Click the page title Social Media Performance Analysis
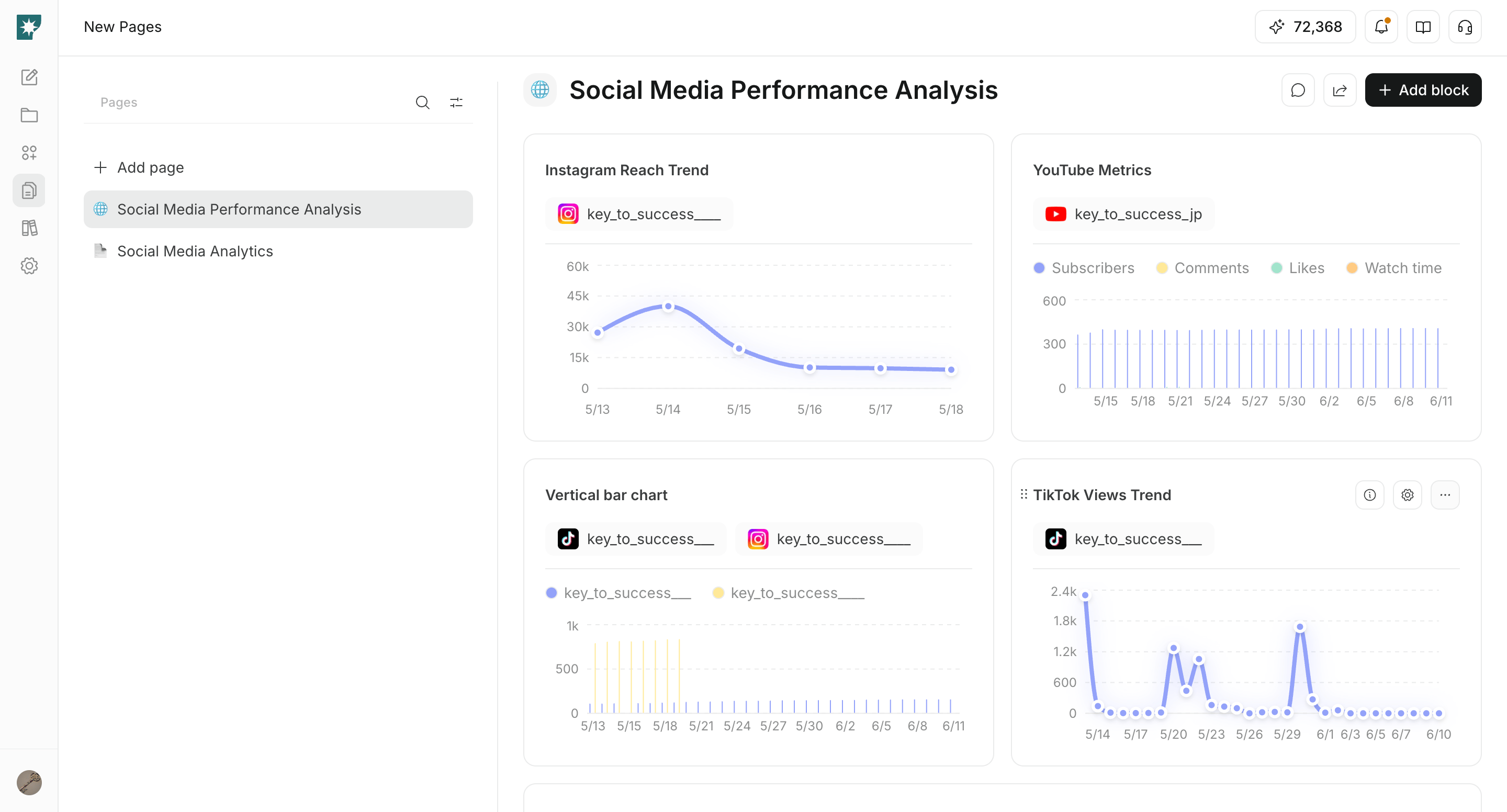The height and width of the screenshot is (812, 1507). pos(783,90)
